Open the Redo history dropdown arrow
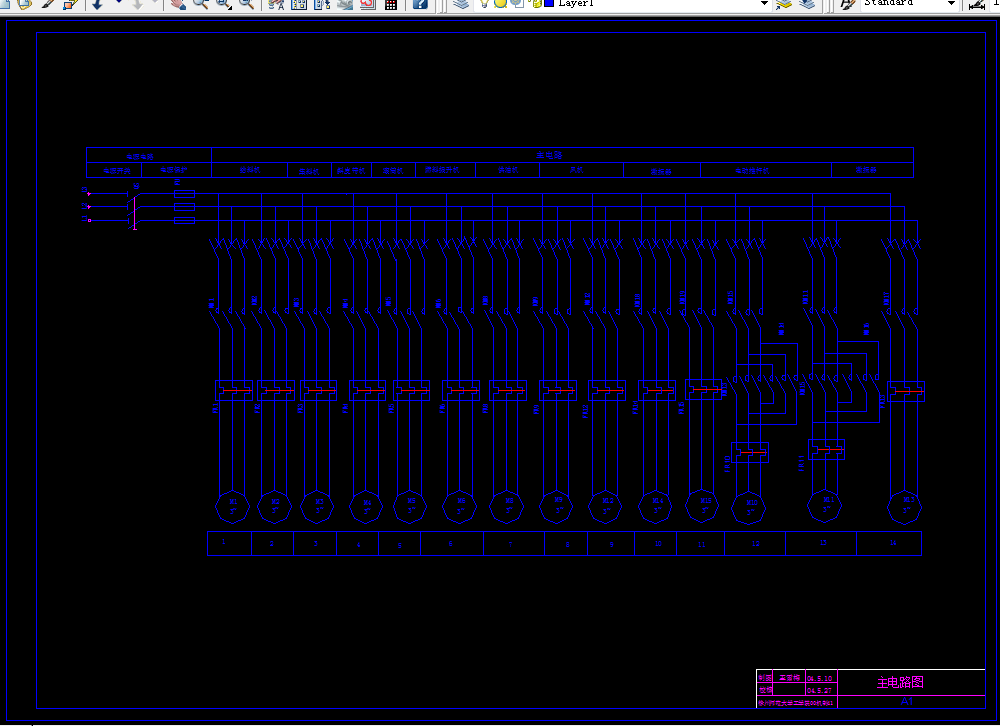 [x=155, y=3]
